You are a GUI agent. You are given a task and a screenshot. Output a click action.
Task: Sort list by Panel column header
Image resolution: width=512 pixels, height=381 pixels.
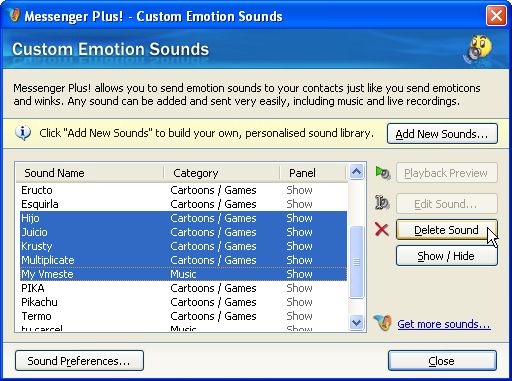(x=313, y=173)
